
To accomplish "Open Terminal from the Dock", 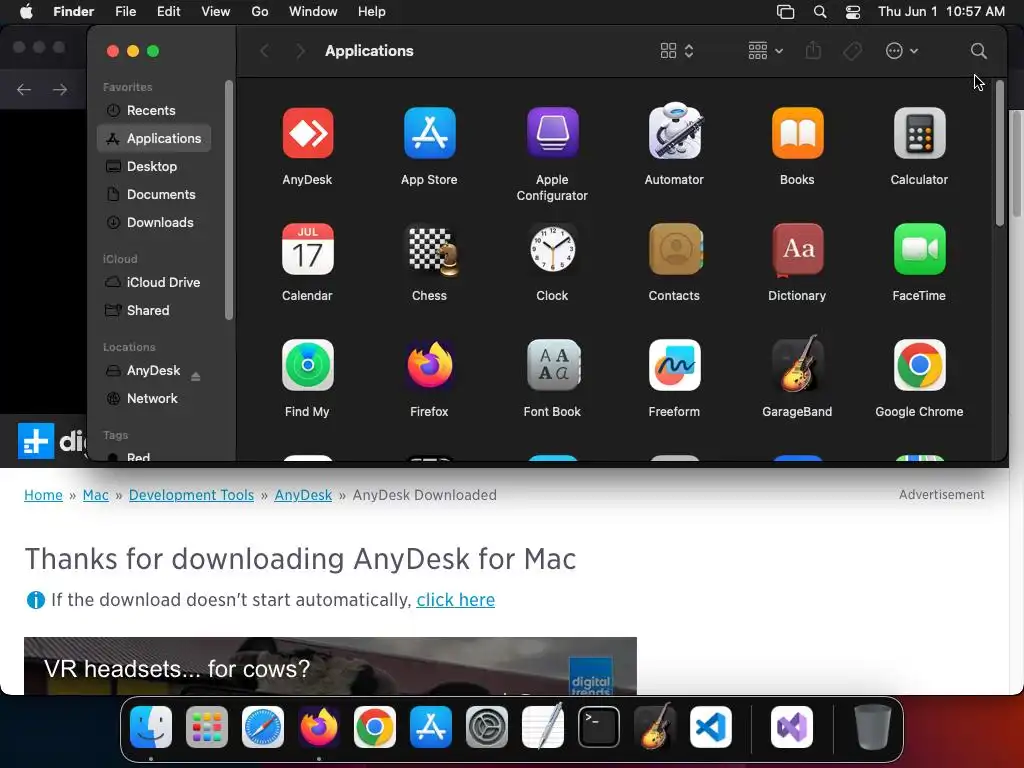I will pos(599,727).
